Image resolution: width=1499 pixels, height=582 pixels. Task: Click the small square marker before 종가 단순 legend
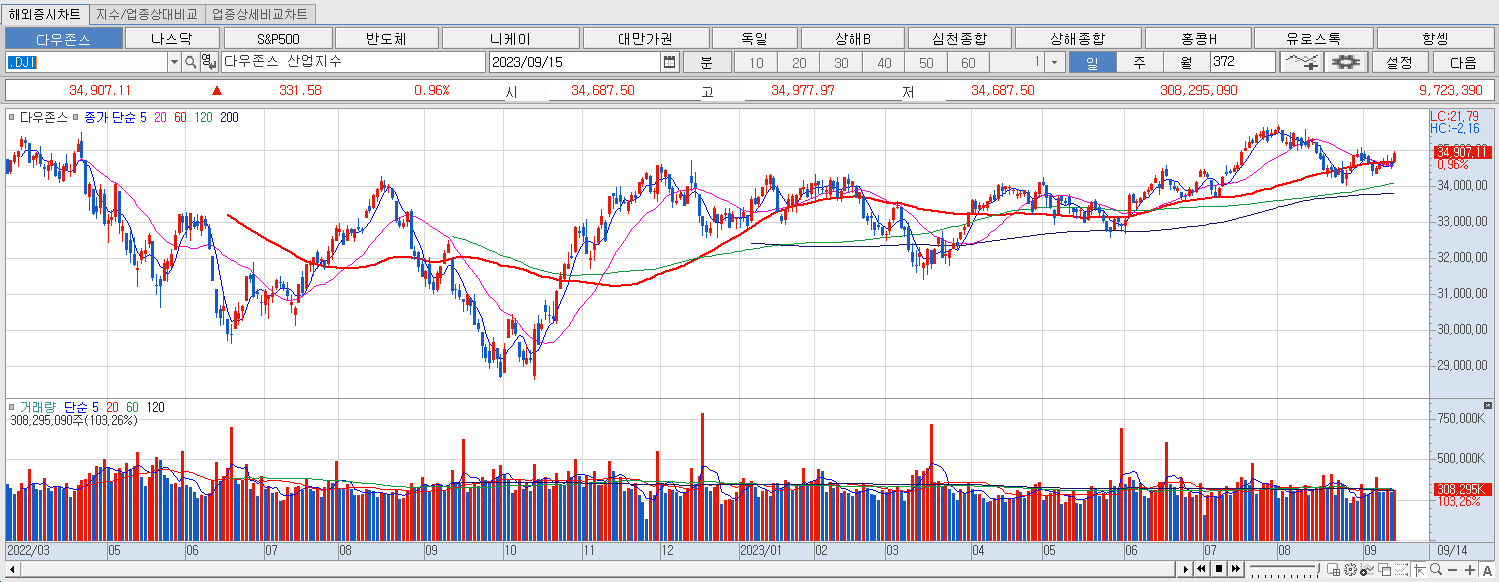point(76,117)
